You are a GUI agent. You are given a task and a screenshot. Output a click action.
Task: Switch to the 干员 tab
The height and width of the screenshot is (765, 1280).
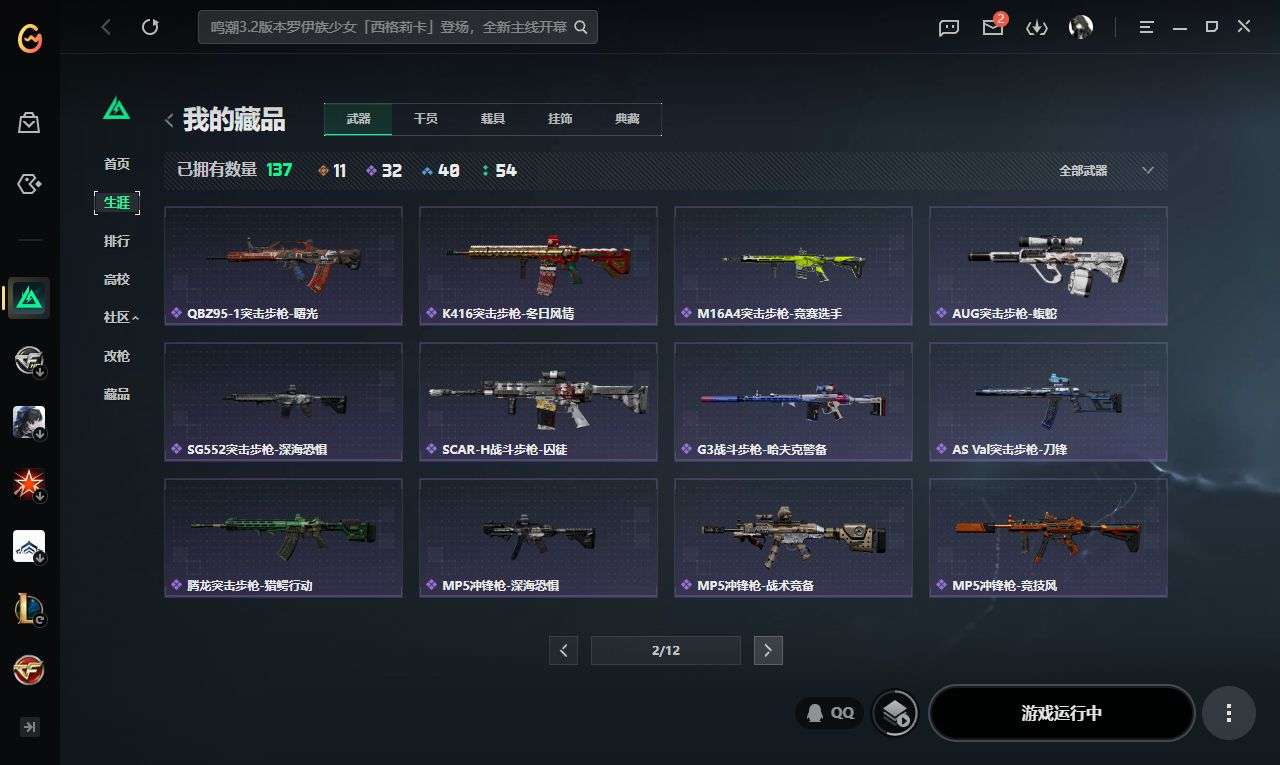(426, 119)
